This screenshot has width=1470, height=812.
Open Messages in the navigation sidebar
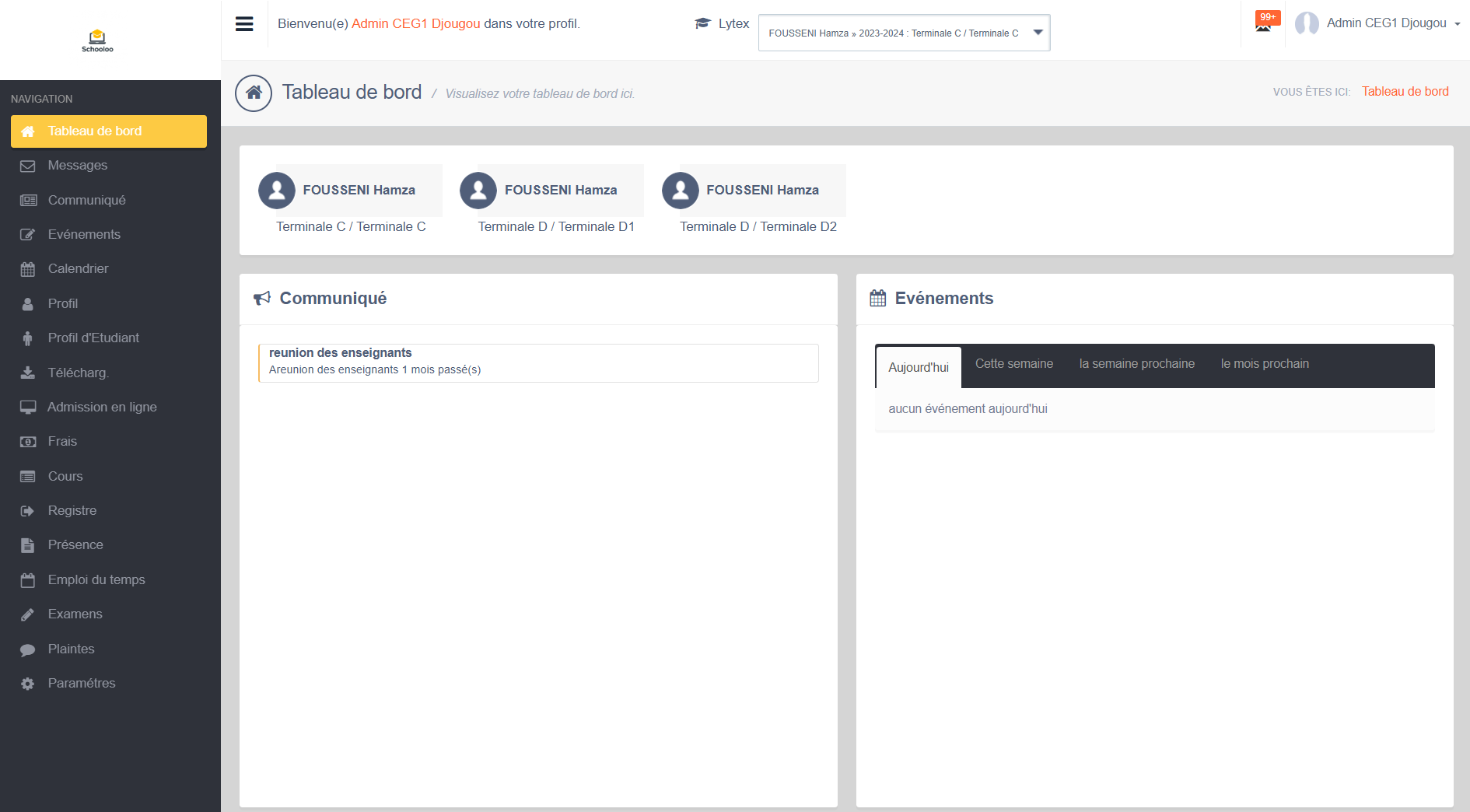[78, 166]
